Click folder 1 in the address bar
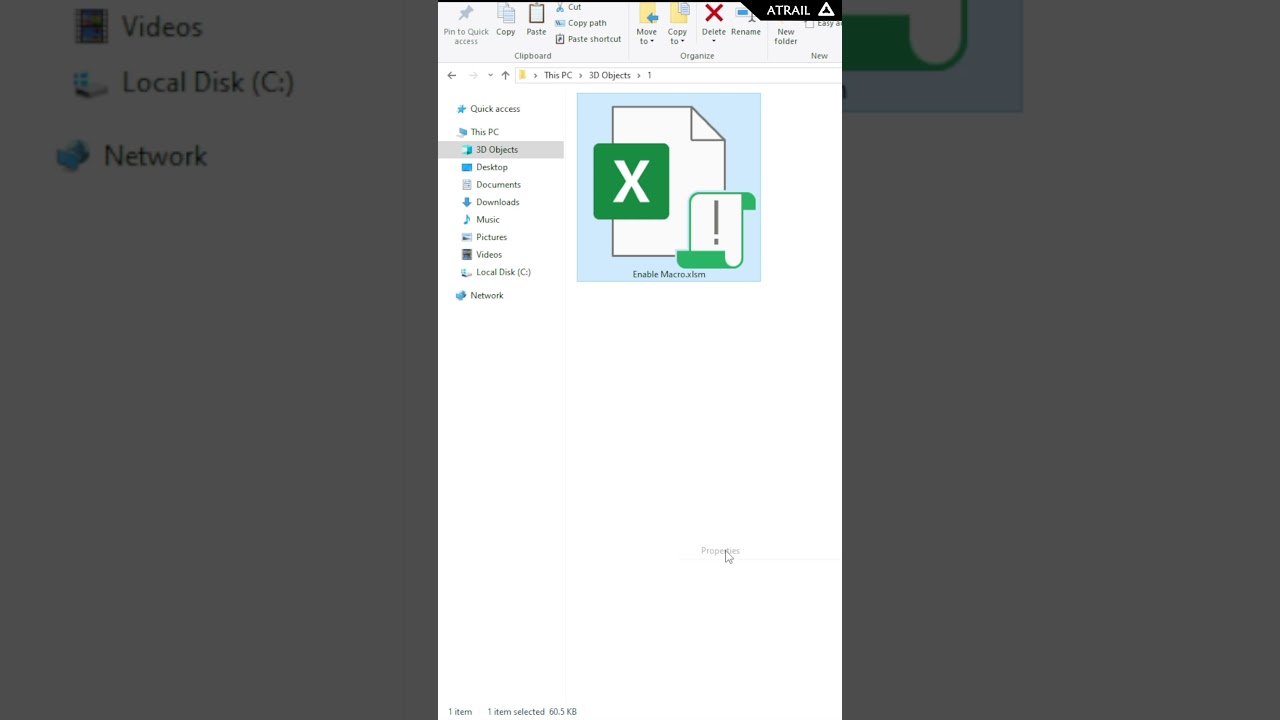 [649, 75]
